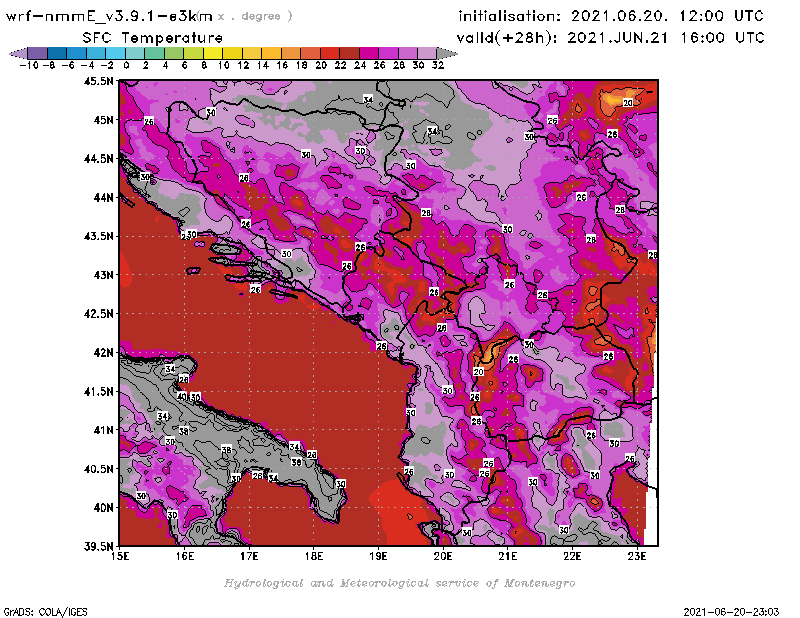Click the dark blue -8 to -6 legend swatch
The image size is (800, 618).
(57, 53)
